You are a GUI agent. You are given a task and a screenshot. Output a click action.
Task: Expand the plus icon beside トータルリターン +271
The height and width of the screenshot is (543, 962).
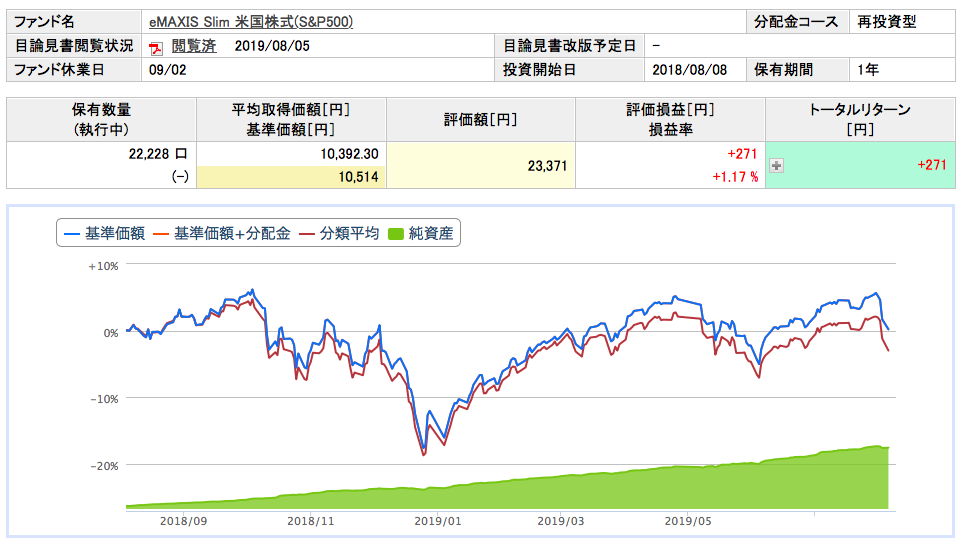click(777, 166)
